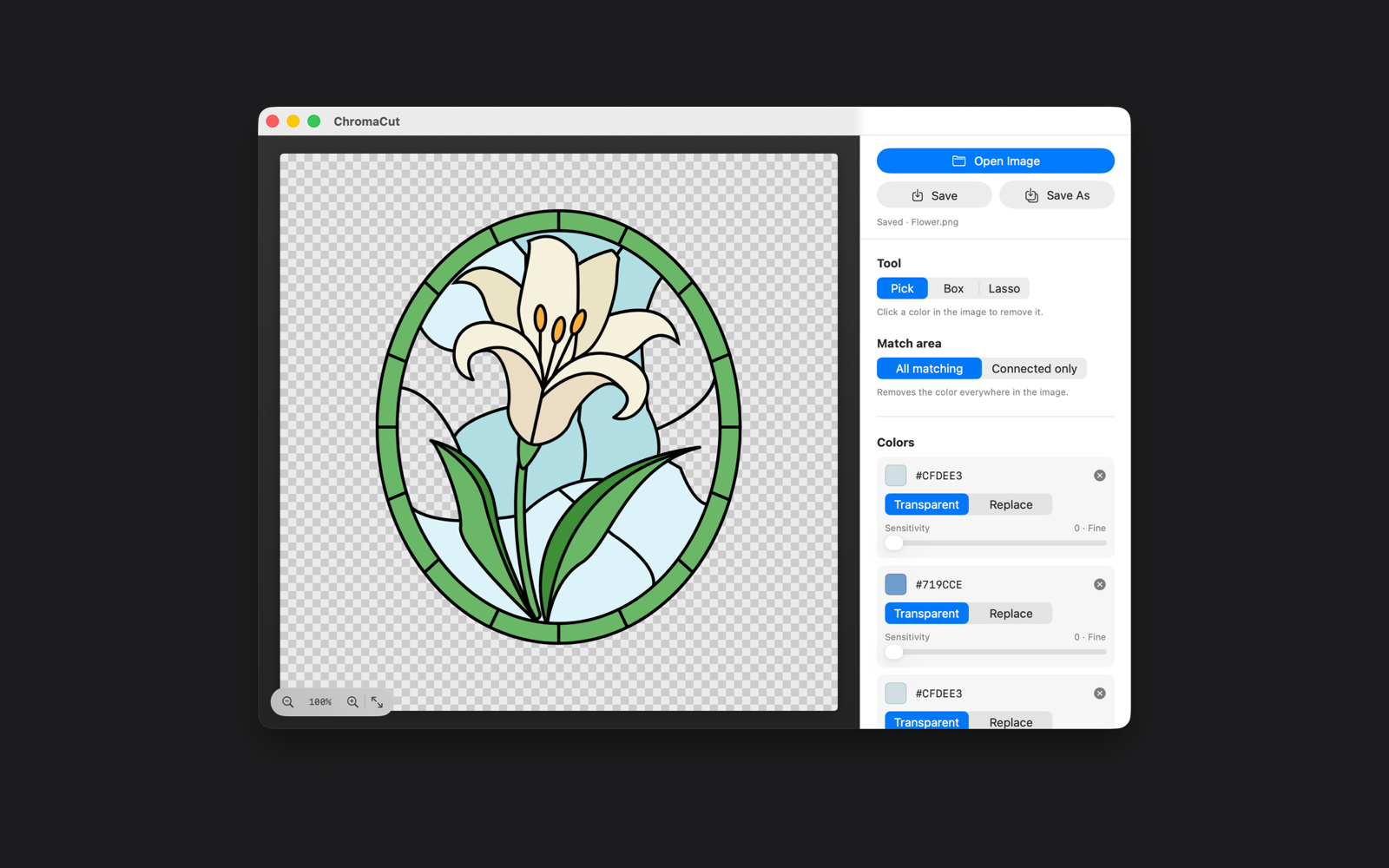This screenshot has width=1389, height=868.
Task: Select Connected only match area
Action: (x=1034, y=369)
